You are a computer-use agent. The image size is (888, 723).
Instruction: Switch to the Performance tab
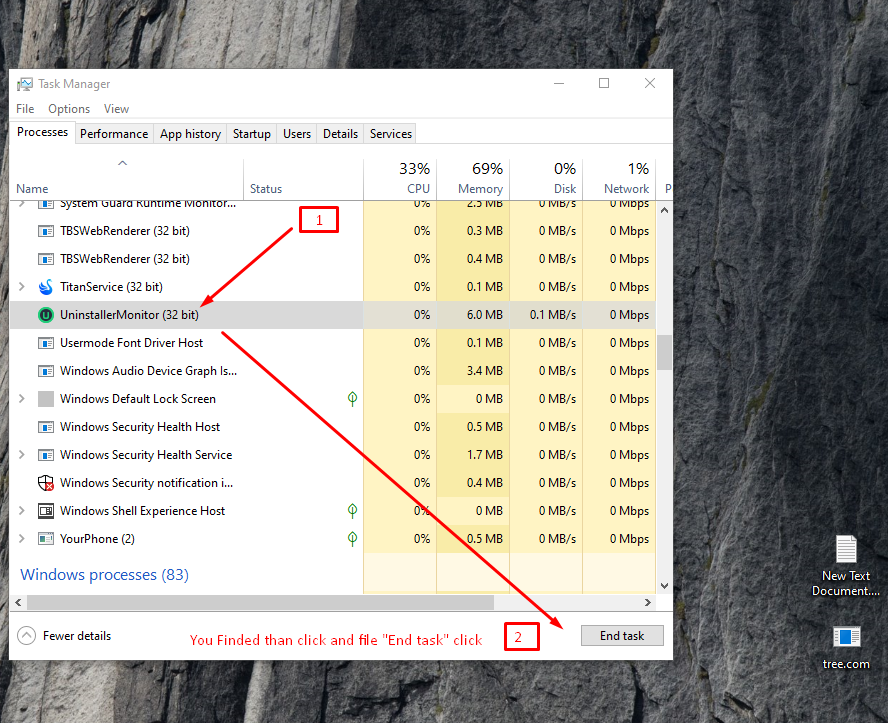tap(114, 134)
